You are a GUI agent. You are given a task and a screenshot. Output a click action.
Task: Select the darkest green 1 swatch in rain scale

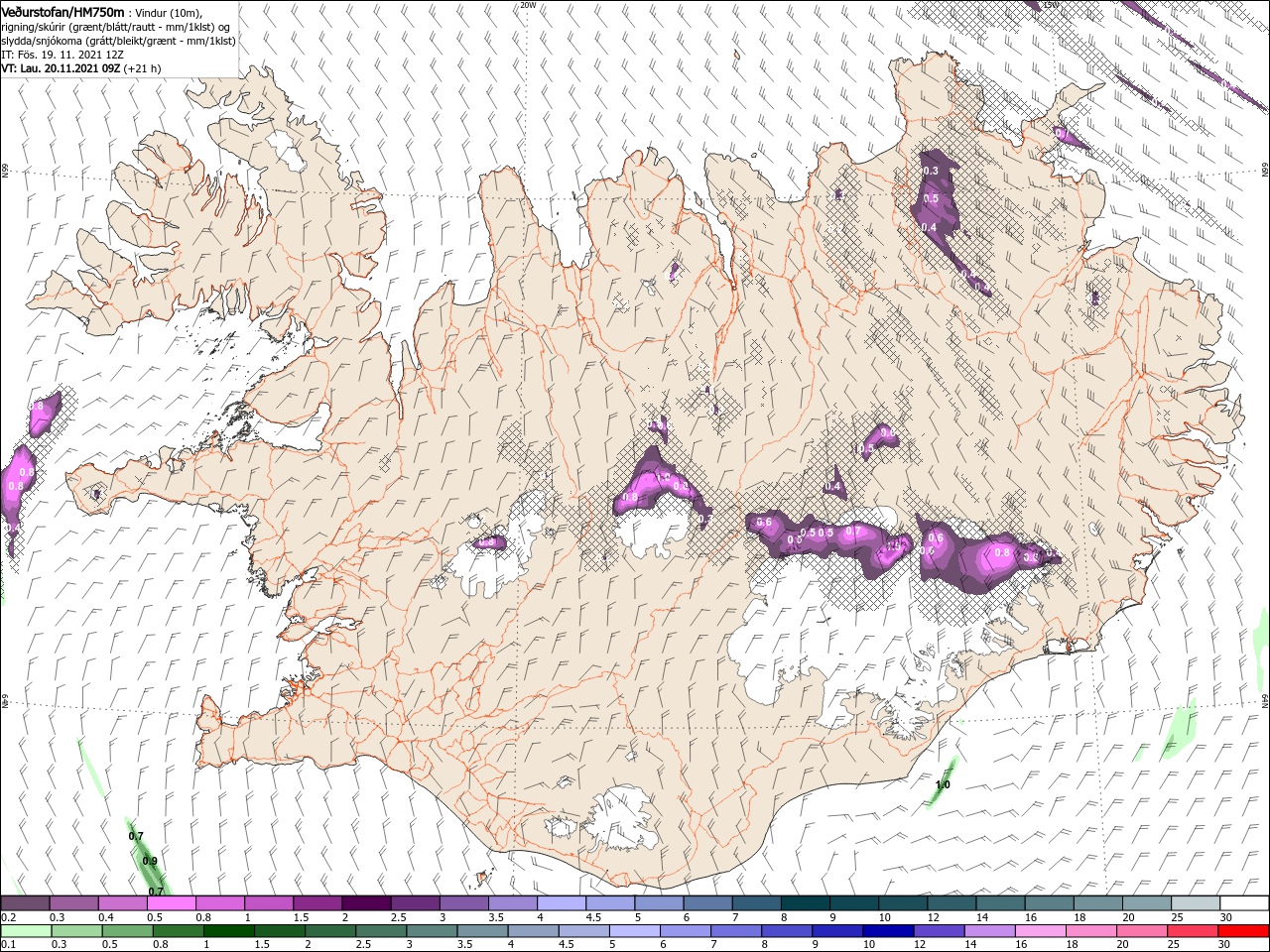tap(229, 931)
